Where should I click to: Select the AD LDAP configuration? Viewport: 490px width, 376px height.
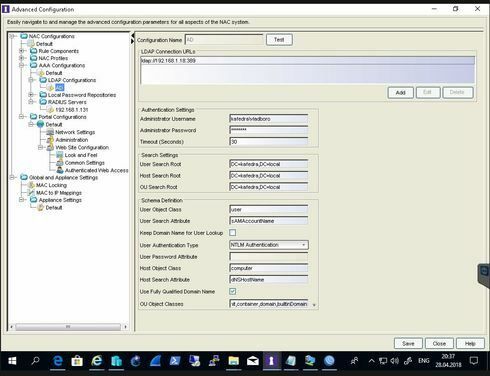(59, 87)
